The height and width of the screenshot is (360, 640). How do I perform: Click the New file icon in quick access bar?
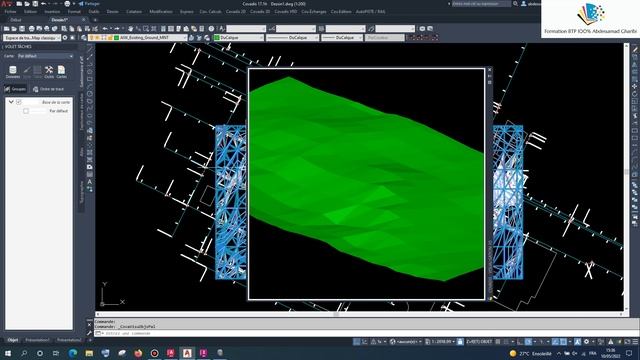click(x=19, y=4)
